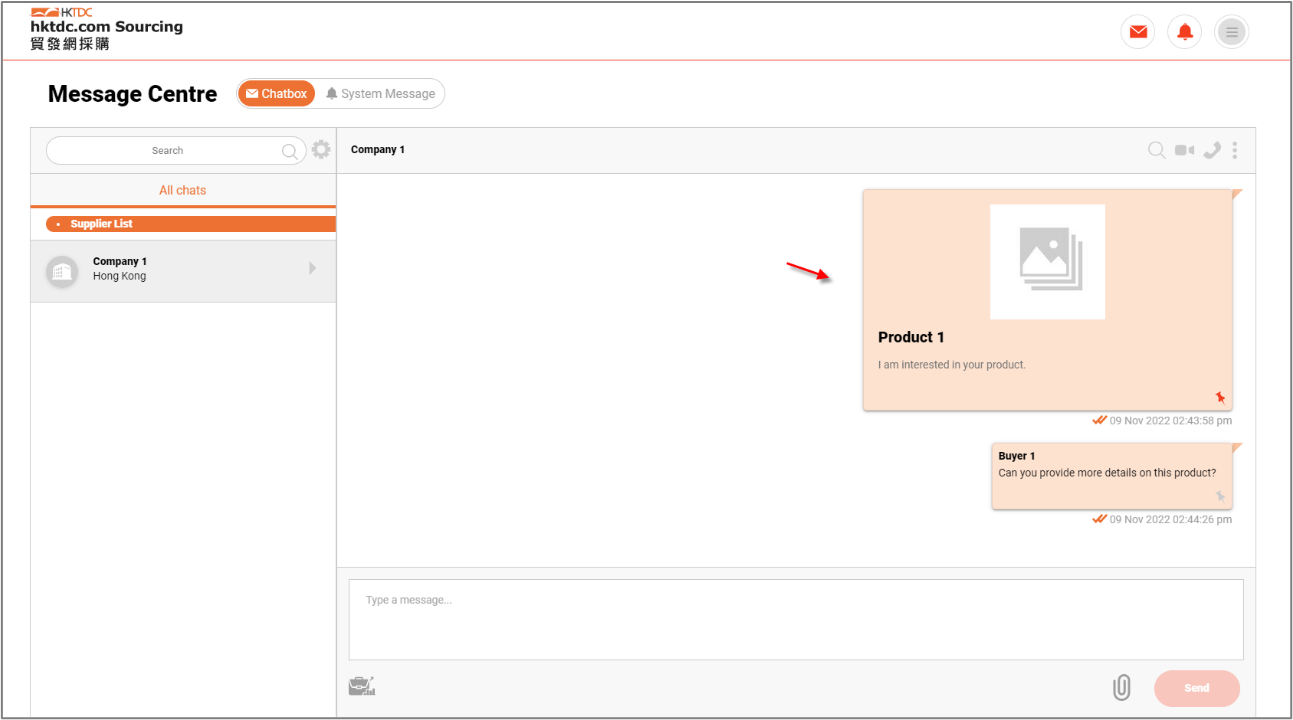Open the three-dot more options menu
The image size is (1293, 720).
point(1235,150)
